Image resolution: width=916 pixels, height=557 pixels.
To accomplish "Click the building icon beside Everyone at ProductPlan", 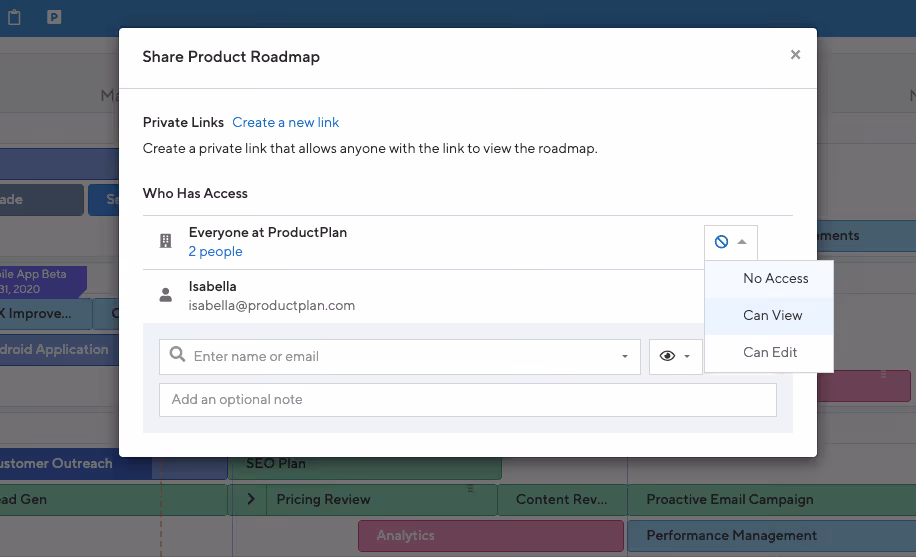I will [165, 241].
